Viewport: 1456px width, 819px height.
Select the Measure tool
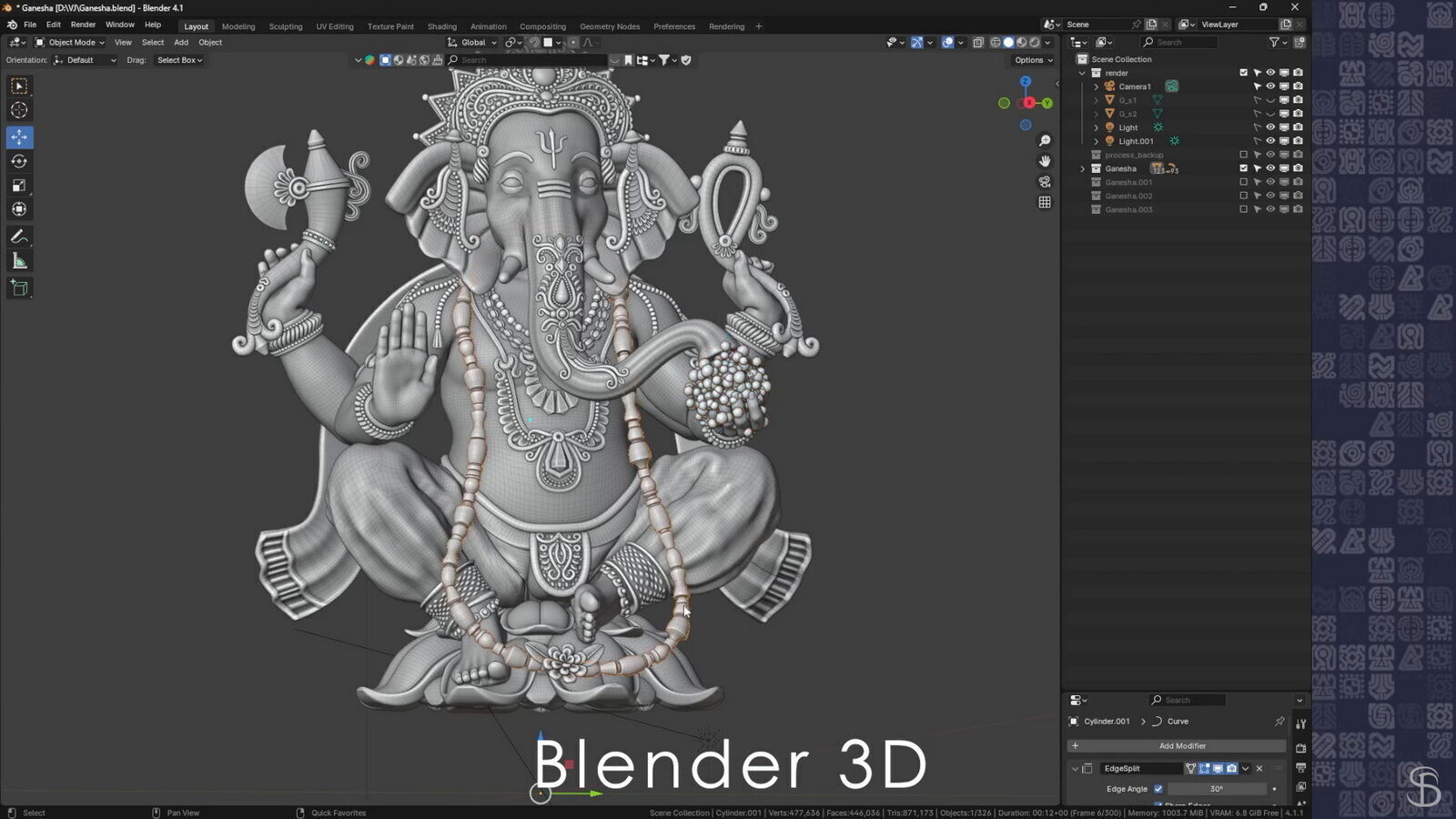click(x=19, y=261)
